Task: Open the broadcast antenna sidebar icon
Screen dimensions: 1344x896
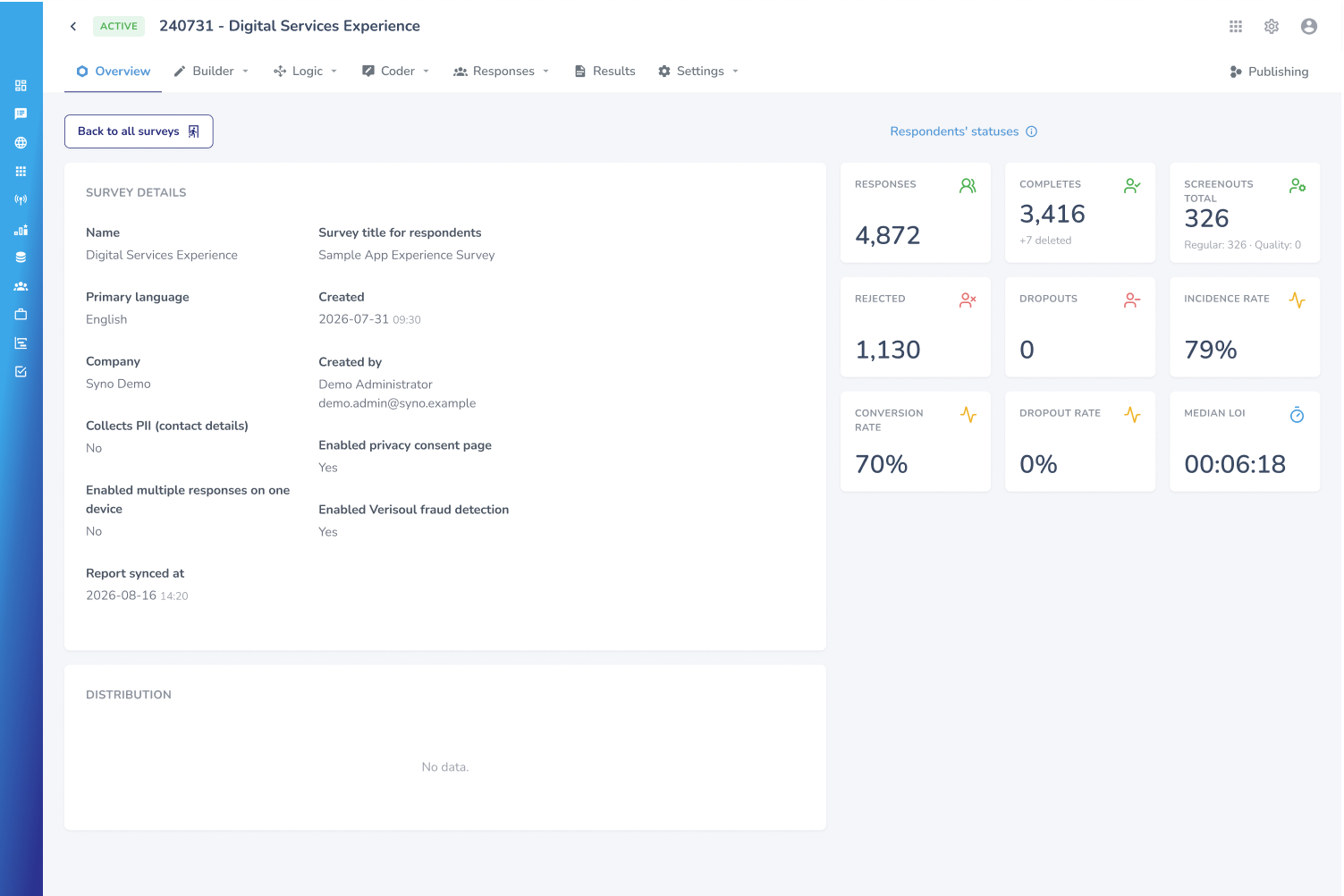Action: pos(21,200)
